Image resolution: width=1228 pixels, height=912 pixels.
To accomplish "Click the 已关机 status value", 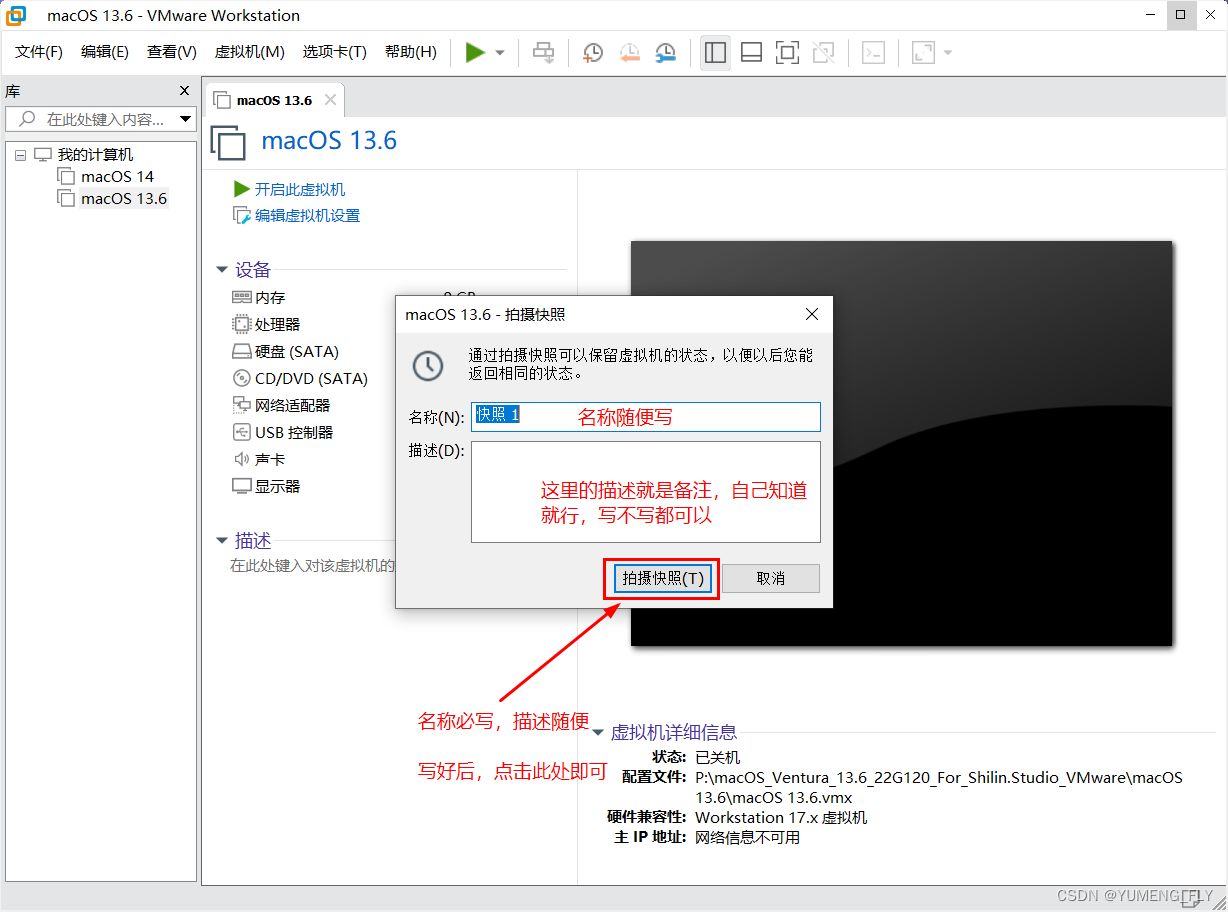I will [x=718, y=757].
